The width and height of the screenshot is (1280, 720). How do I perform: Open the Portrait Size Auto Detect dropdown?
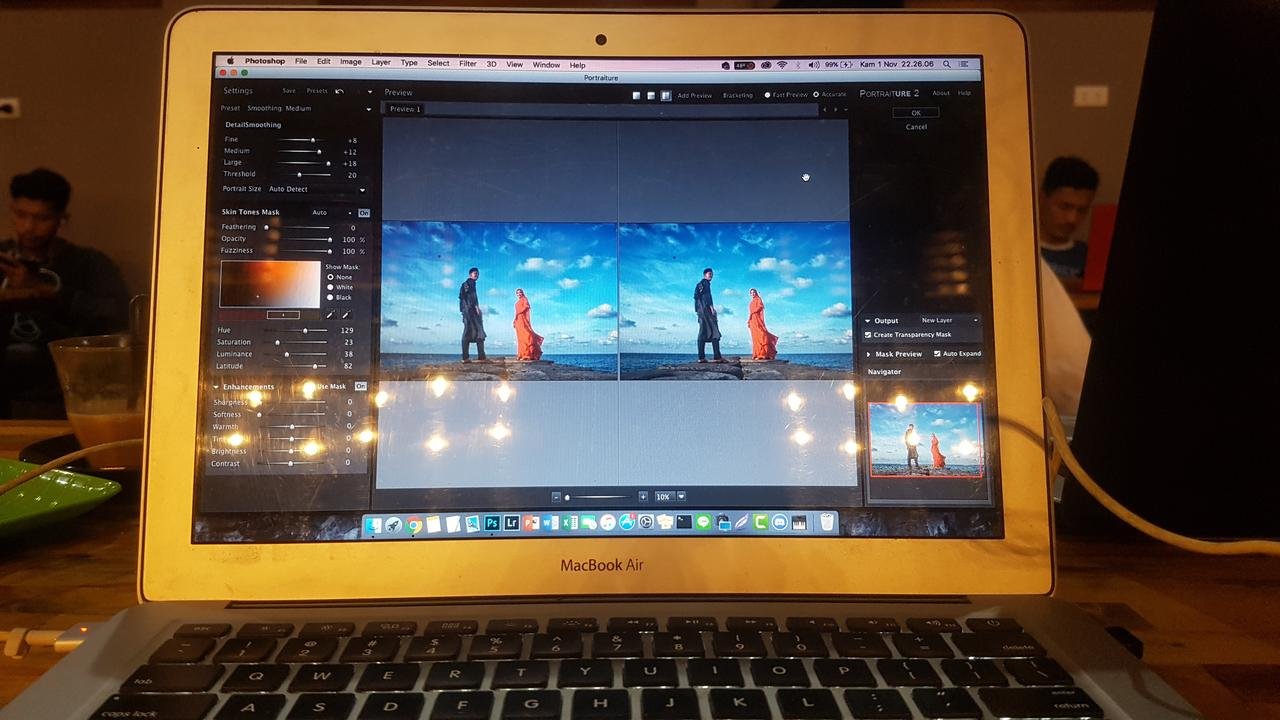tap(316, 189)
